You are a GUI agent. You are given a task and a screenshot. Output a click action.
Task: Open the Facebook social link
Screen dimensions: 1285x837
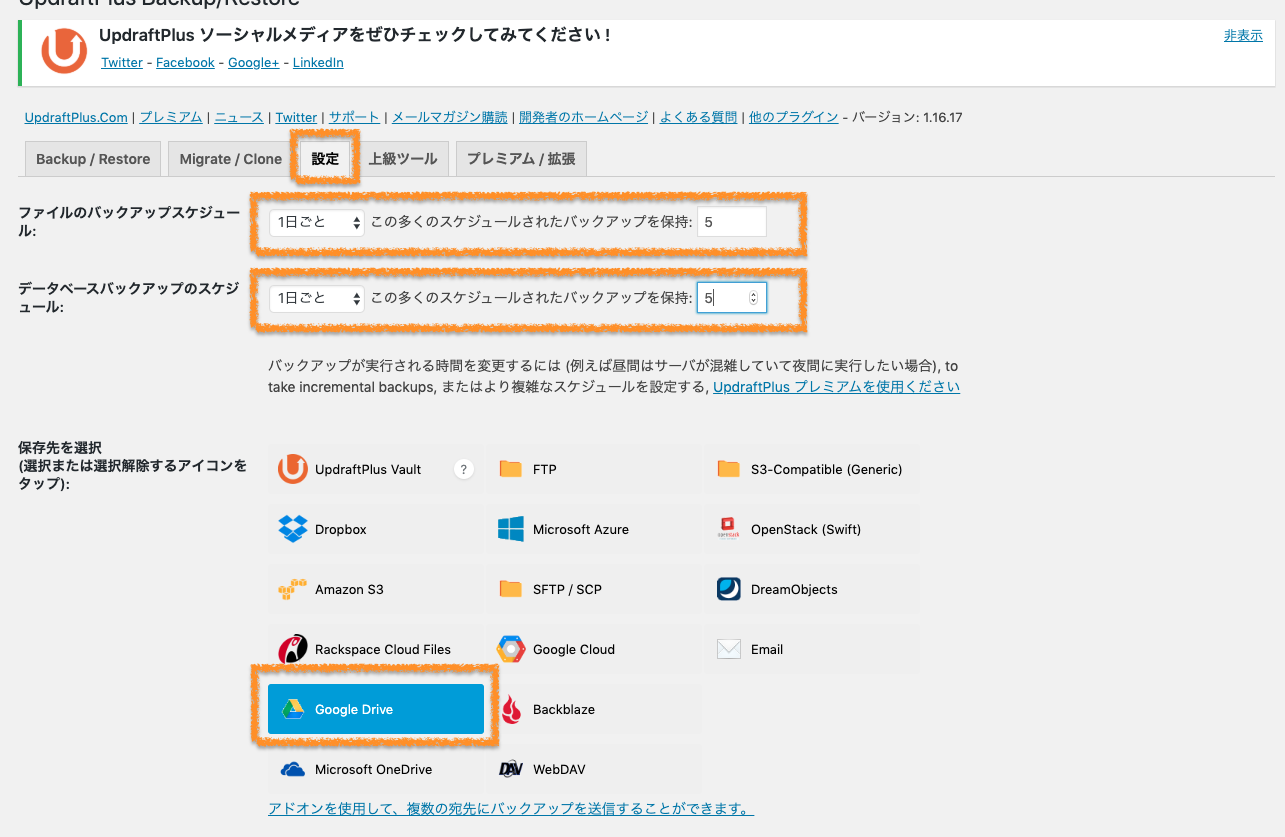[185, 62]
